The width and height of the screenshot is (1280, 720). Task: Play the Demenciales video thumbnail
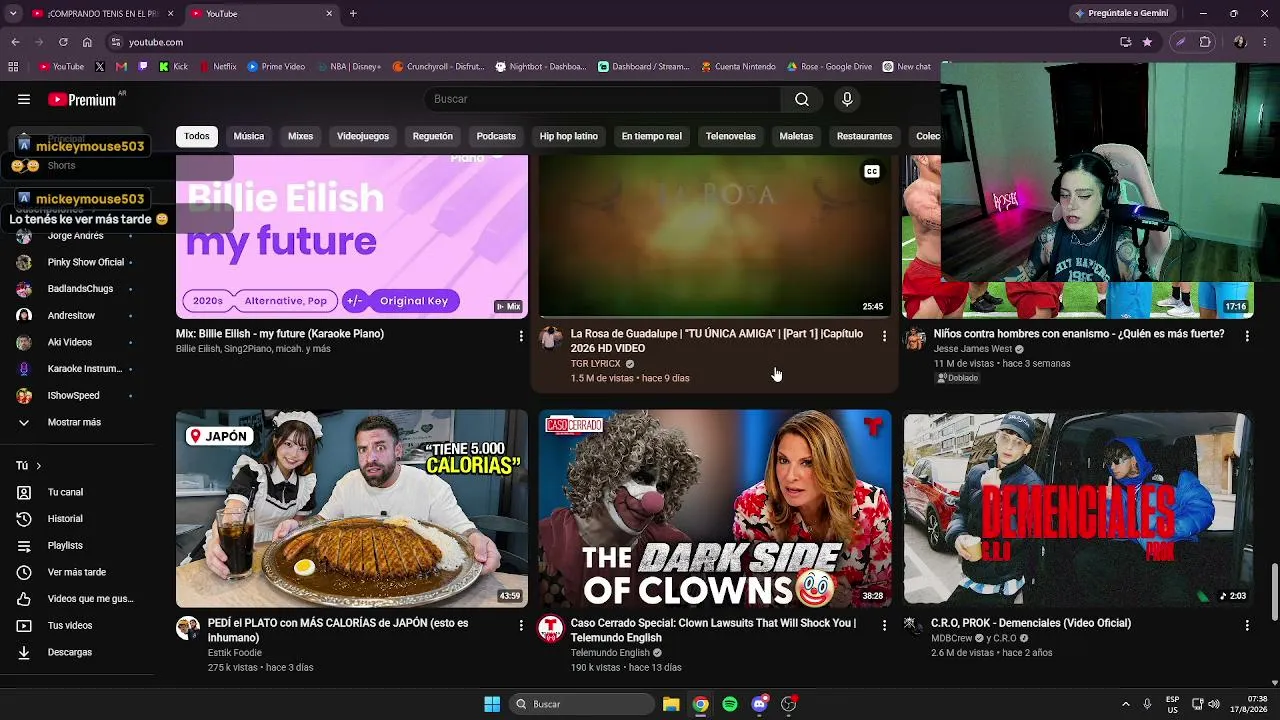1078,508
